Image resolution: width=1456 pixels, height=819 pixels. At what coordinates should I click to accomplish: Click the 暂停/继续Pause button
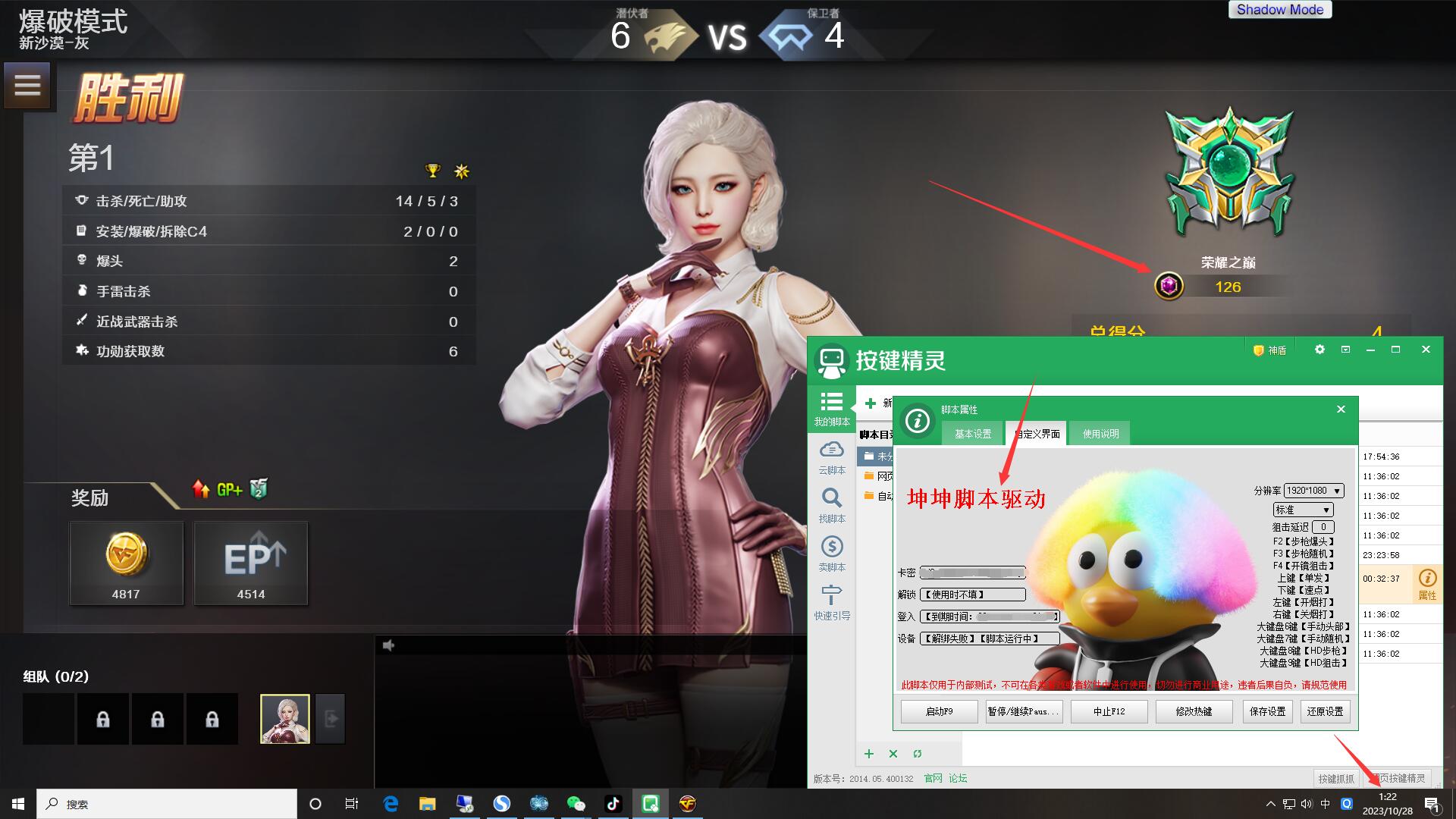[1024, 711]
